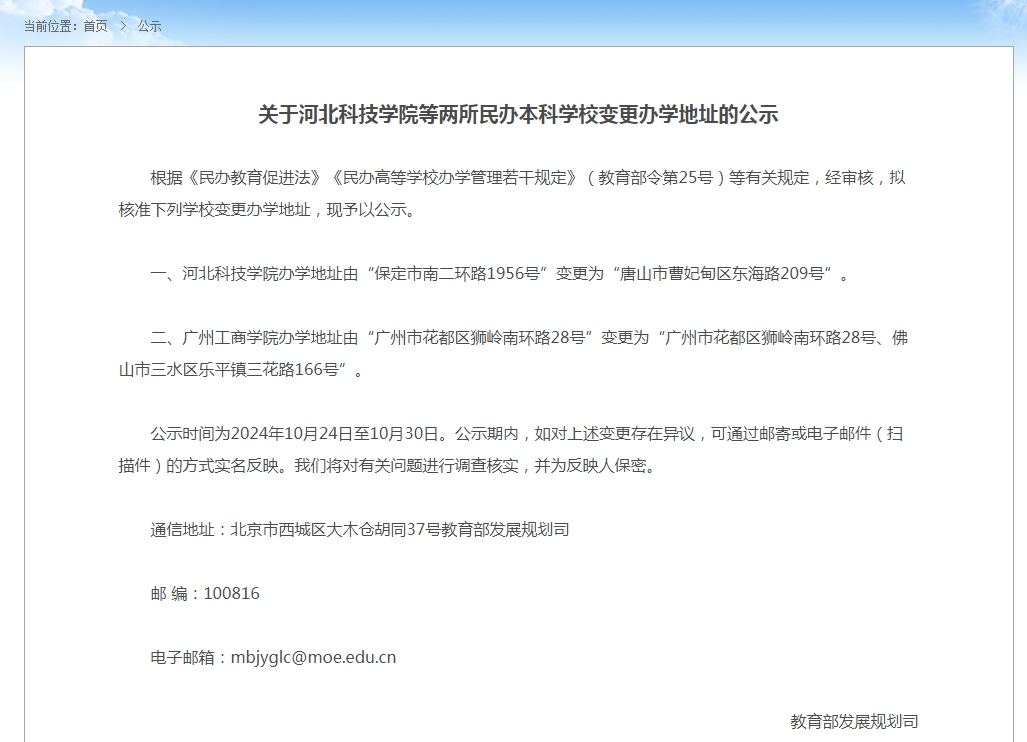
Task: Click the 通信地址 mailing address line
Action: click(x=360, y=529)
